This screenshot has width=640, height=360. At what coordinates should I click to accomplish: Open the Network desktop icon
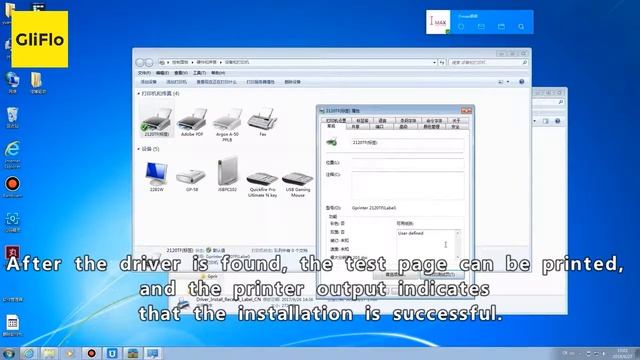(12, 83)
